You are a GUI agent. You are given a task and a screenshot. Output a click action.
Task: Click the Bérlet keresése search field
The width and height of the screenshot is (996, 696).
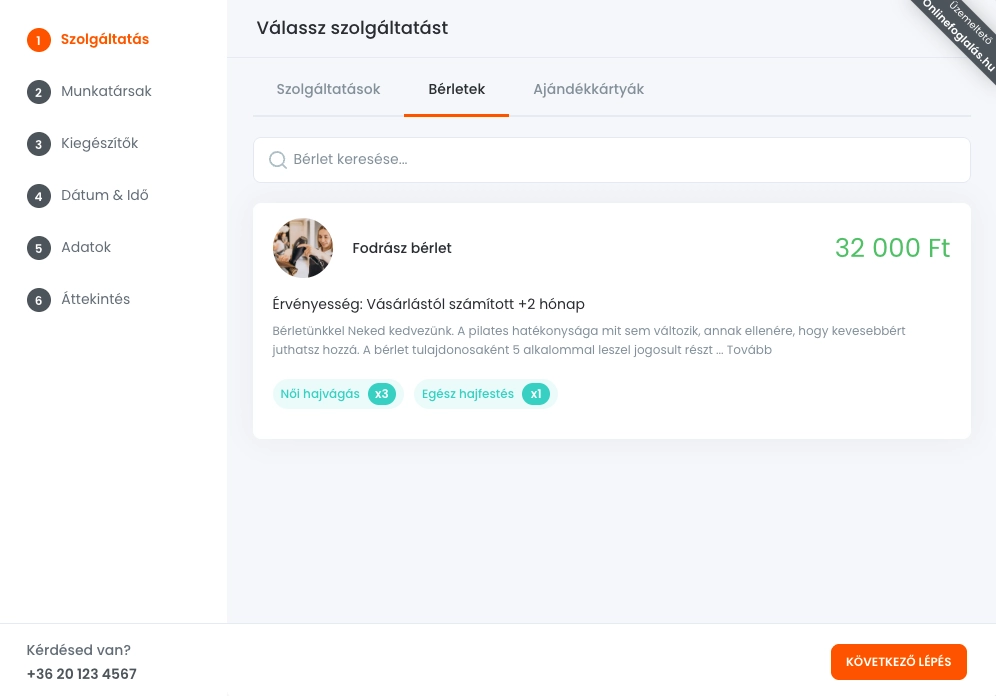click(x=620, y=160)
